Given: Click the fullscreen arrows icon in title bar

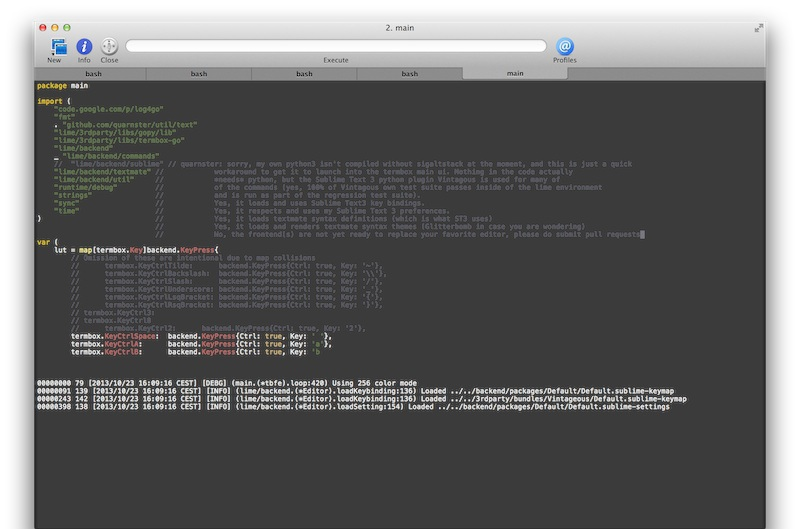Looking at the screenshot, I should point(759,28).
